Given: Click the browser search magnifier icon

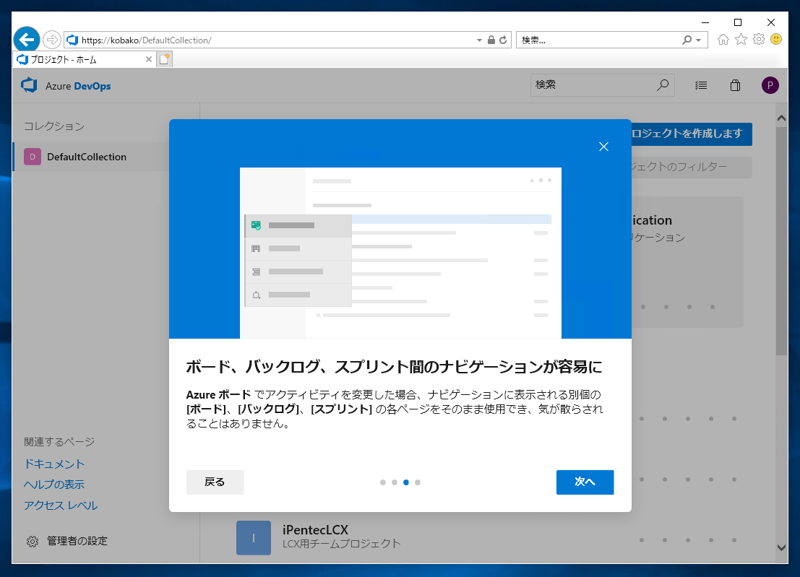Looking at the screenshot, I should (687, 40).
